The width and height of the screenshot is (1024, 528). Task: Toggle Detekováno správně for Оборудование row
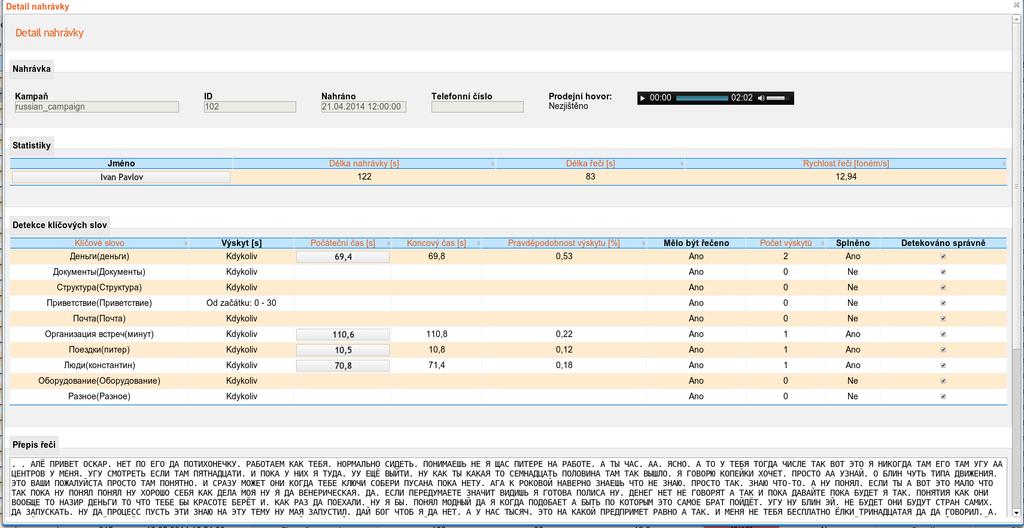943,381
